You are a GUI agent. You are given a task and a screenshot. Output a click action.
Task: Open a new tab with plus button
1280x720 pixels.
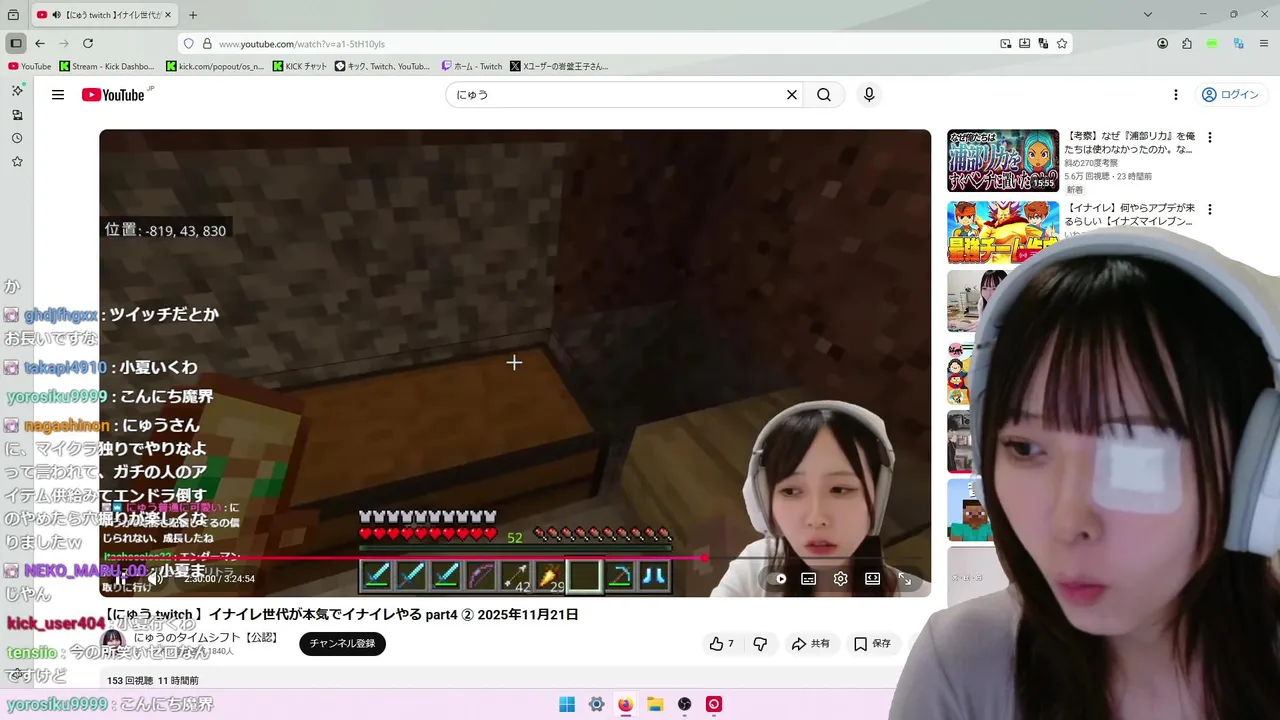(x=193, y=15)
